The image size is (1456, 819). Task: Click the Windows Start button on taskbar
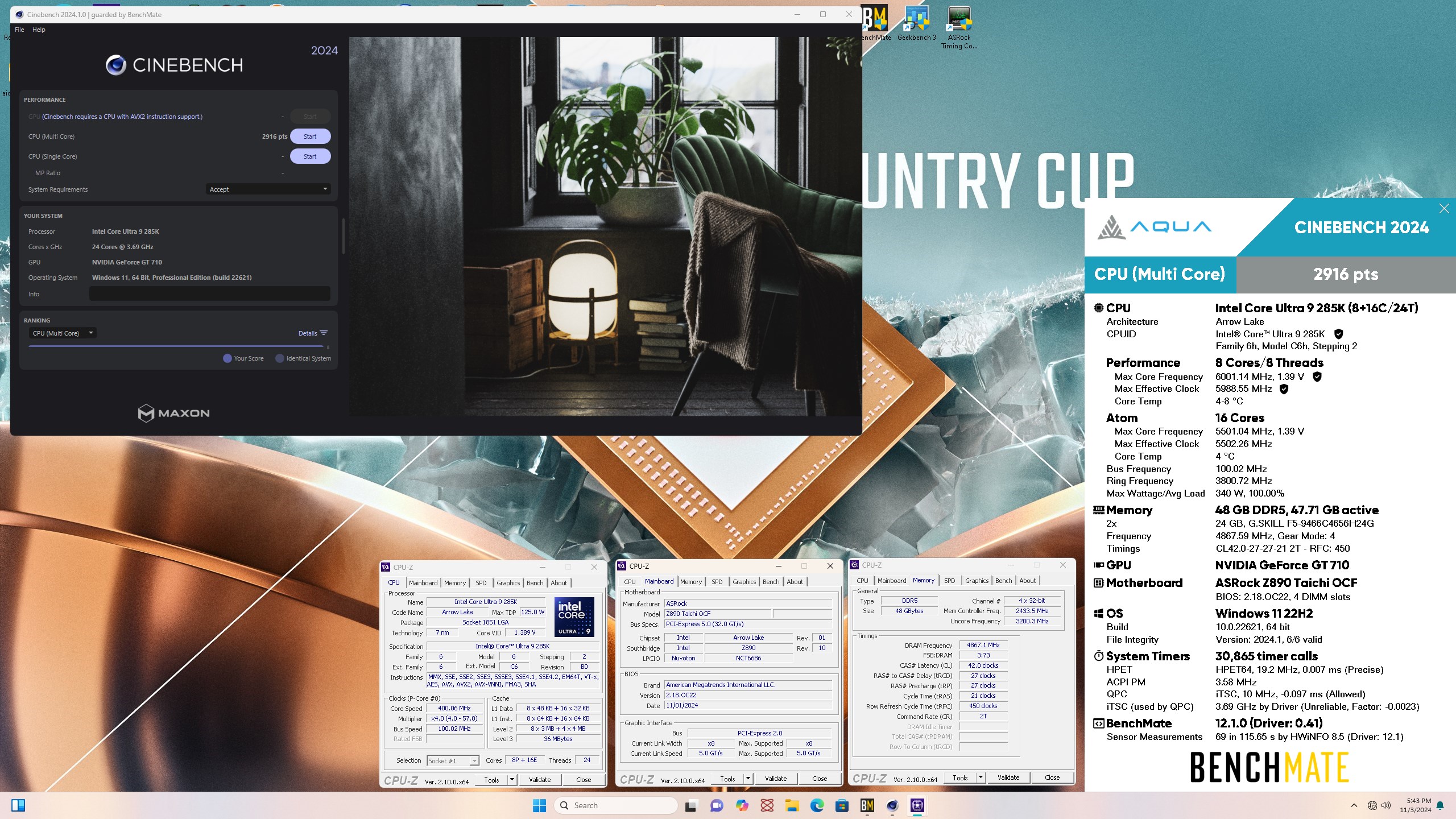point(539,805)
